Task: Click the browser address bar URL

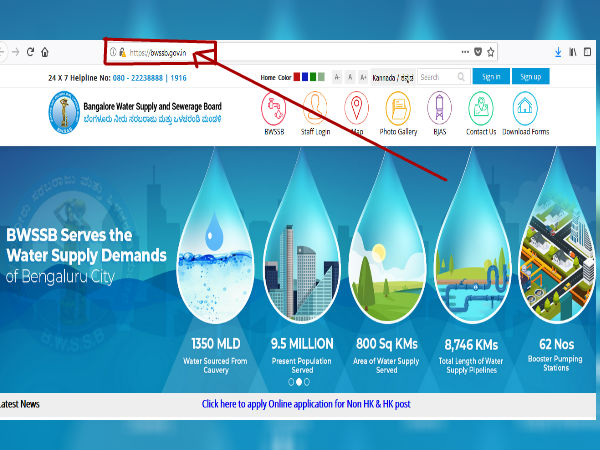Action: [x=158, y=53]
